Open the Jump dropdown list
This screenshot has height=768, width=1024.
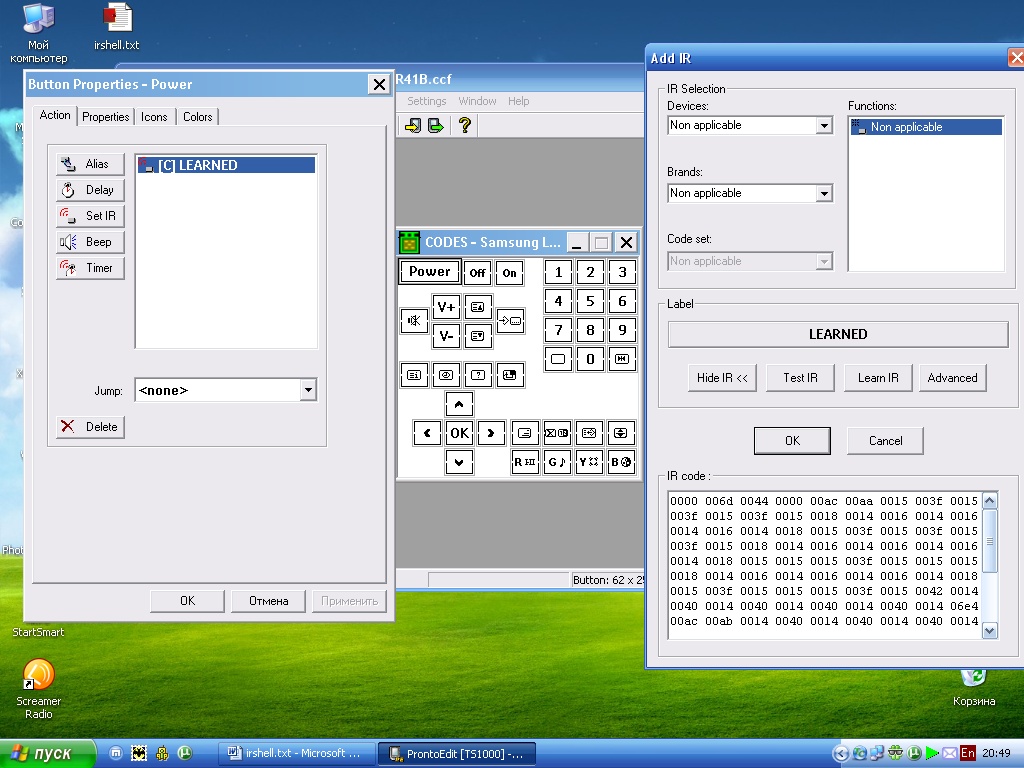308,391
